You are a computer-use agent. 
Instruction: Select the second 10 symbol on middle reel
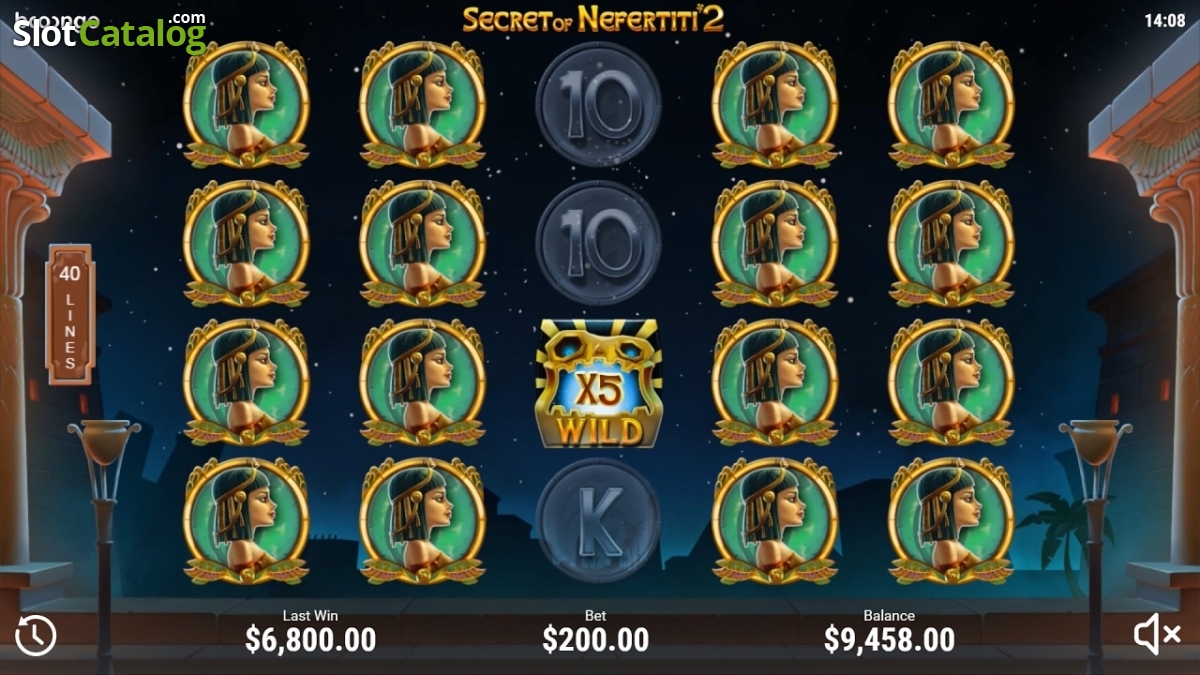click(598, 243)
